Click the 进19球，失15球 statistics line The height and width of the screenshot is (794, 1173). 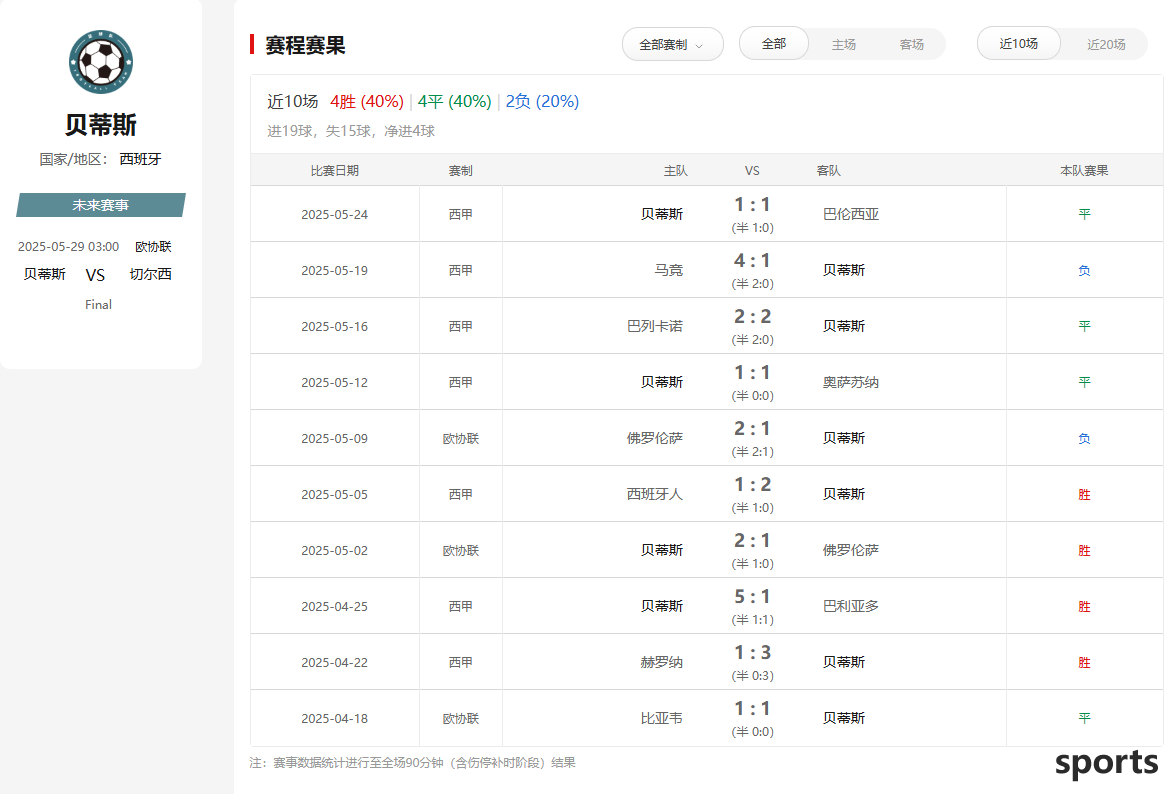tap(351, 131)
